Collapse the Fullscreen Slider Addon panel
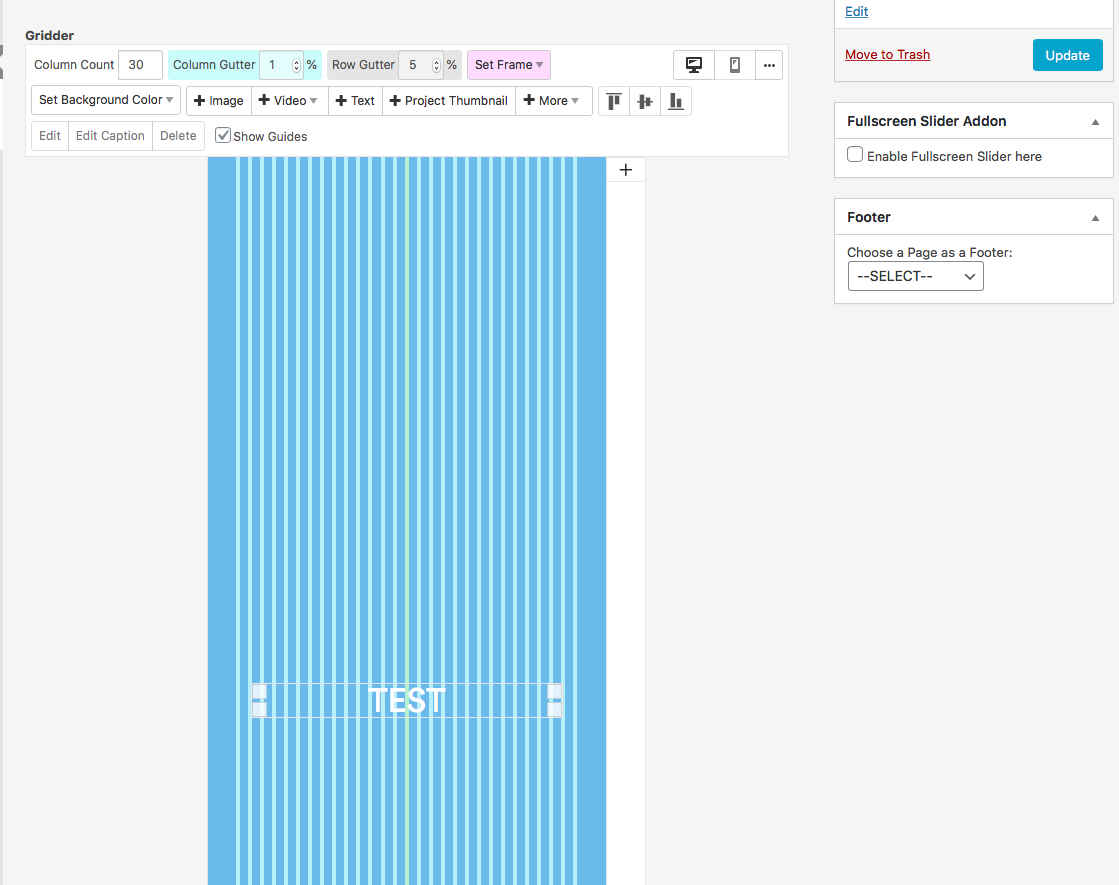The width and height of the screenshot is (1119, 885). click(1095, 121)
